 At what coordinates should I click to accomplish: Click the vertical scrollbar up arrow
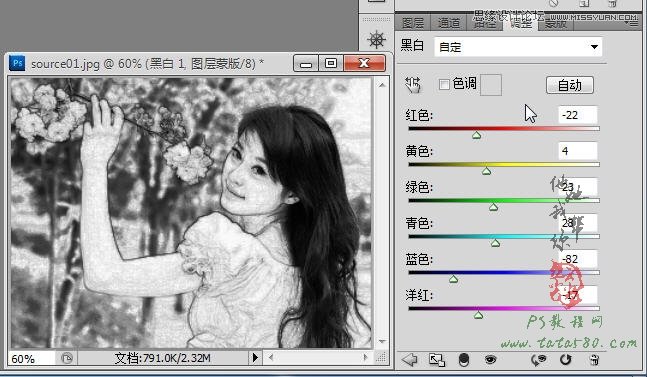click(x=382, y=85)
